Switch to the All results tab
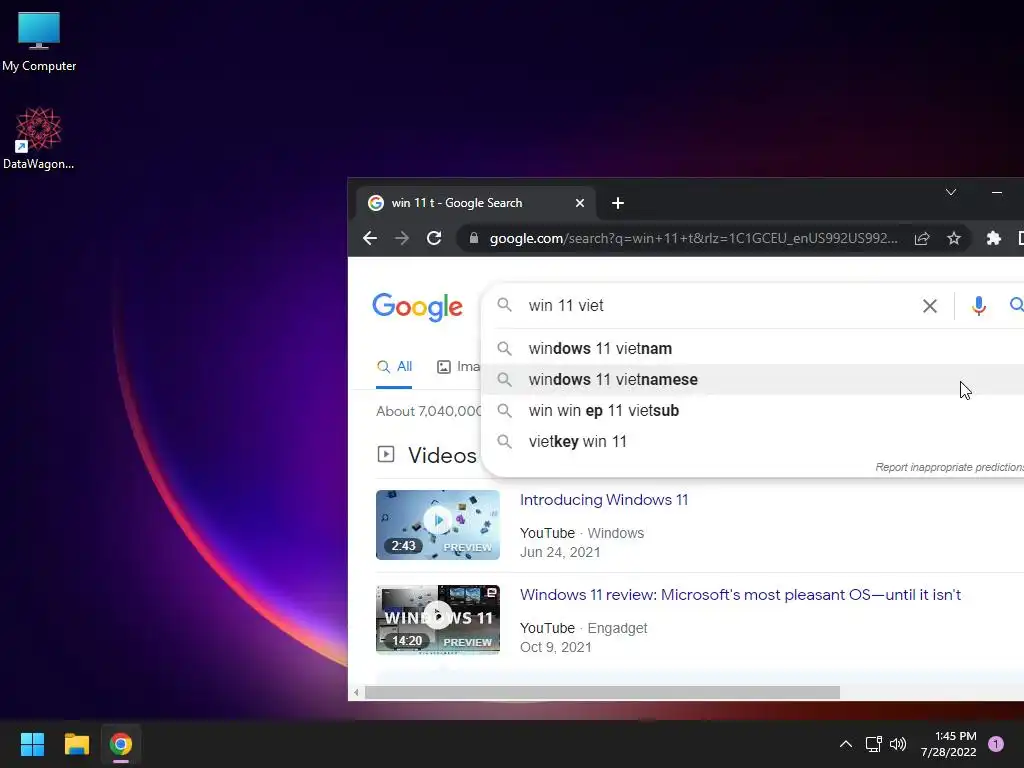The height and width of the screenshot is (768, 1024). pyautogui.click(x=394, y=366)
